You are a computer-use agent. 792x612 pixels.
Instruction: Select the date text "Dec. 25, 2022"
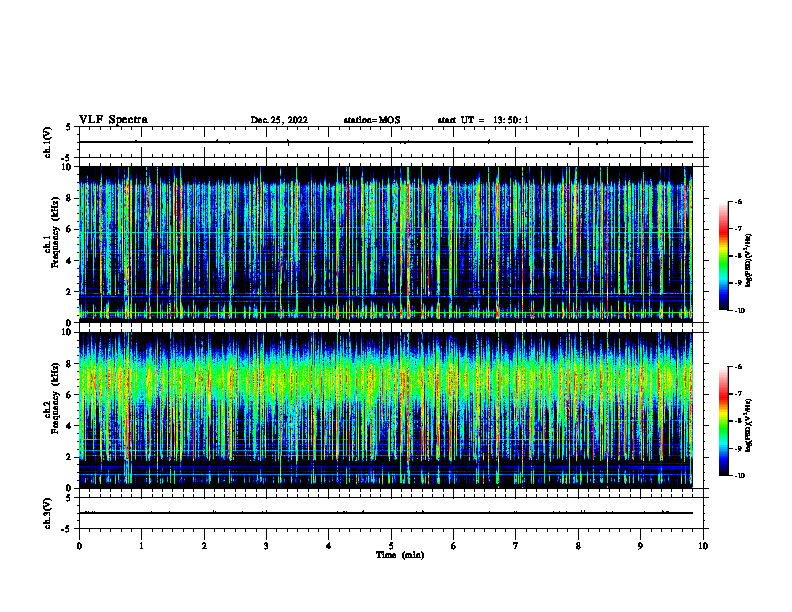(279, 120)
